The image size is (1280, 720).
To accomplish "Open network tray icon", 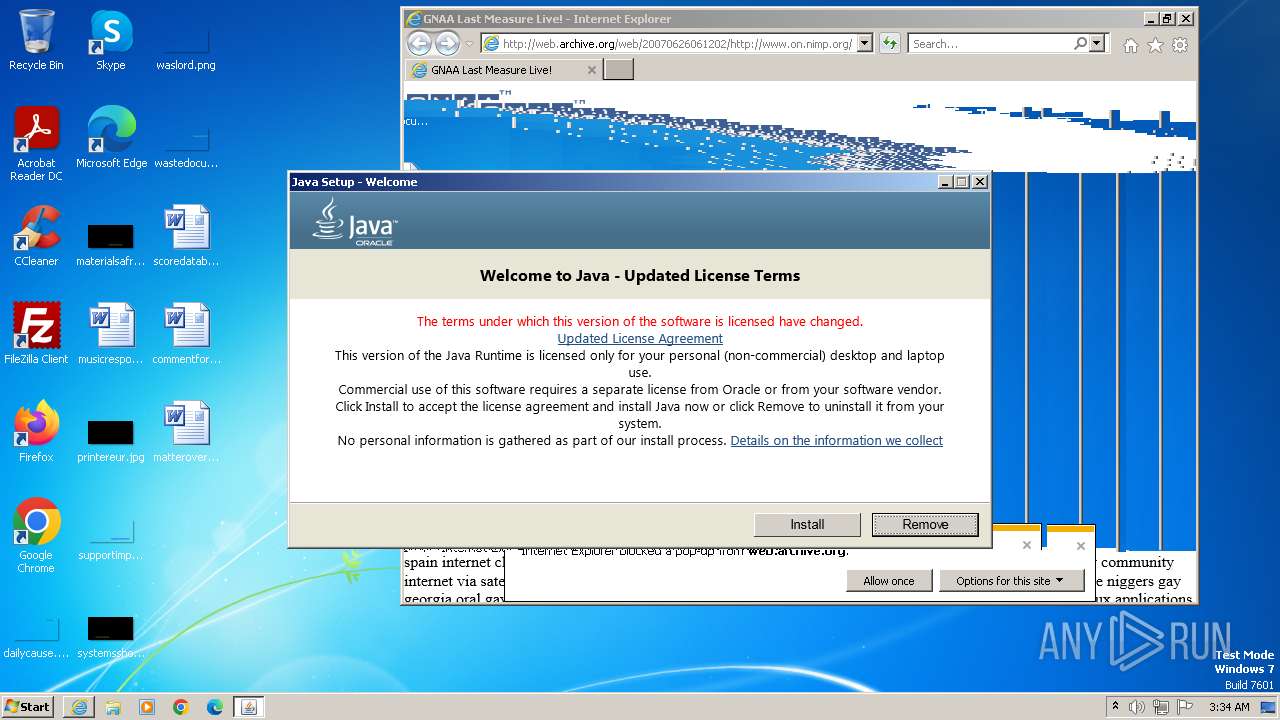I will pyautogui.click(x=1160, y=707).
